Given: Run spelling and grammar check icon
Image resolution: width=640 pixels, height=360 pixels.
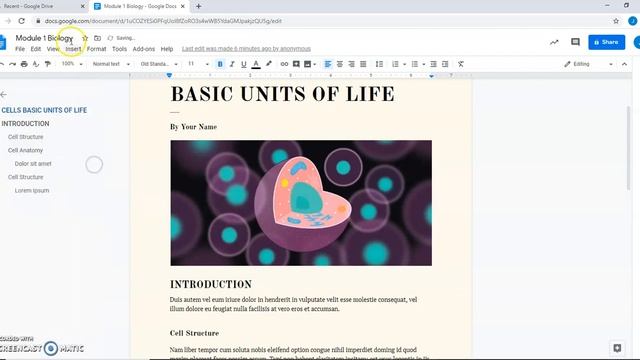Looking at the screenshot, I should click(x=36, y=64).
